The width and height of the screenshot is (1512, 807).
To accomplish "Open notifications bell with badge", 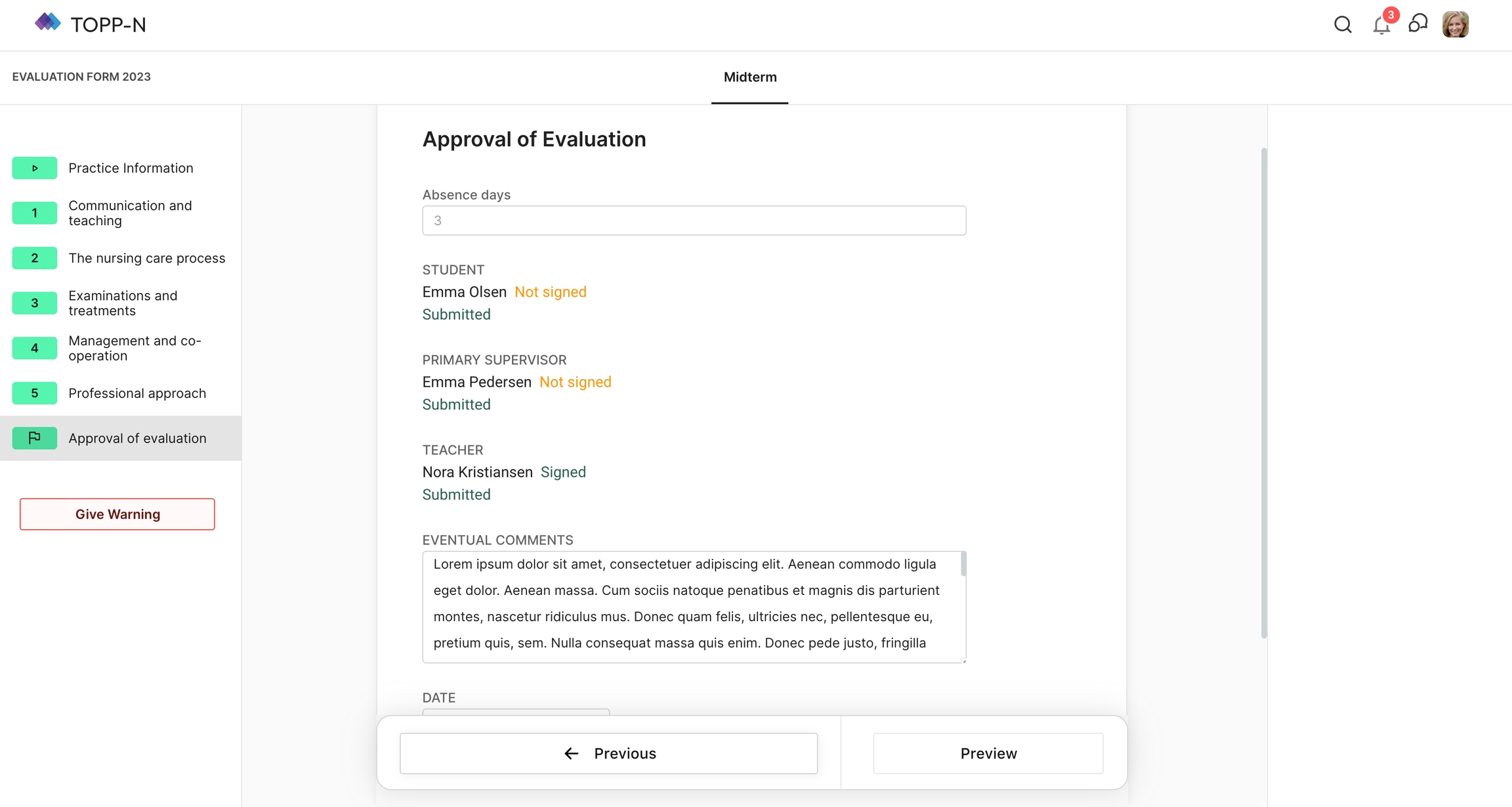I will (x=1381, y=25).
